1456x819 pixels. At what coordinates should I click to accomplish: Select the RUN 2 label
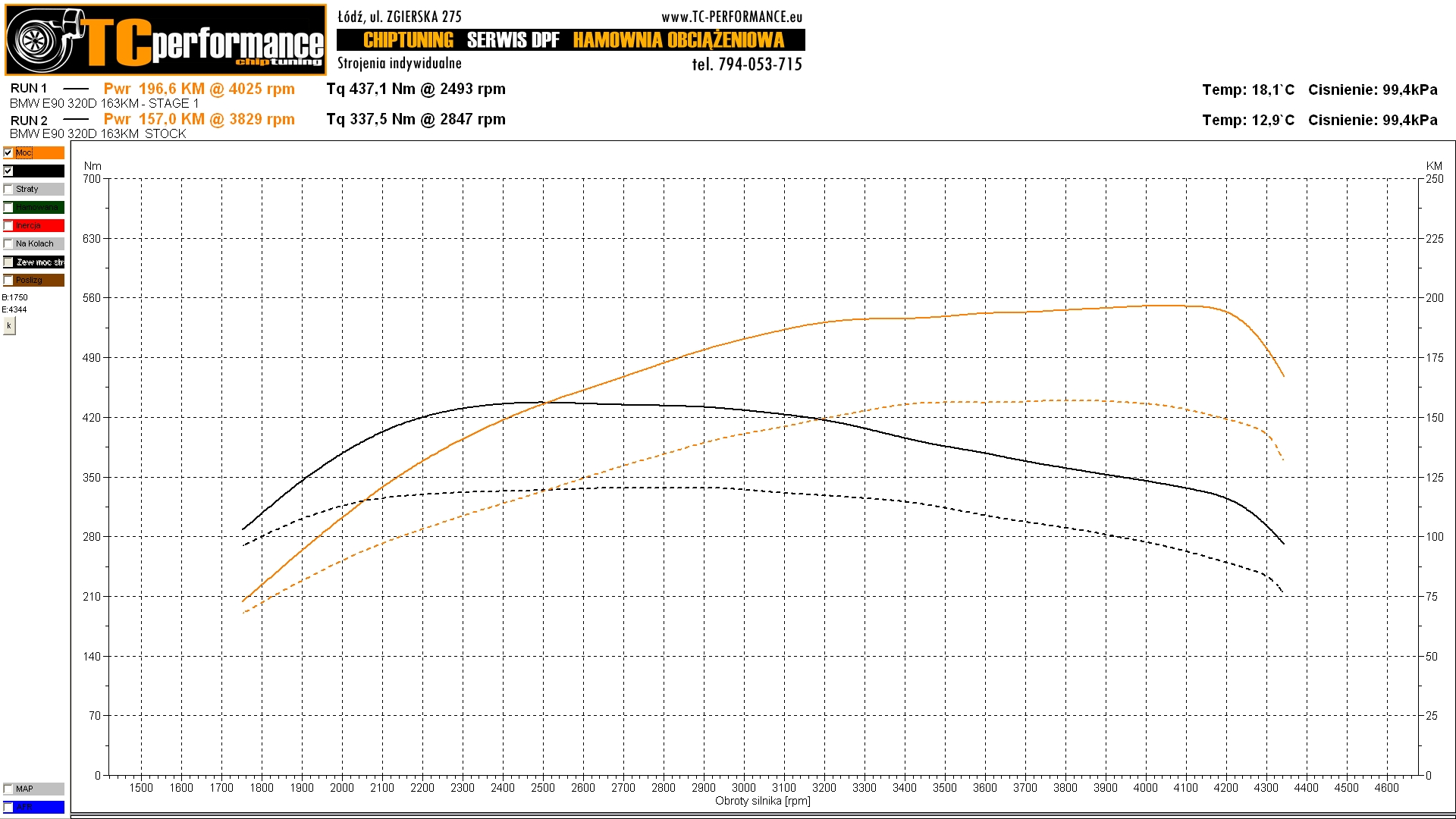[x=29, y=121]
